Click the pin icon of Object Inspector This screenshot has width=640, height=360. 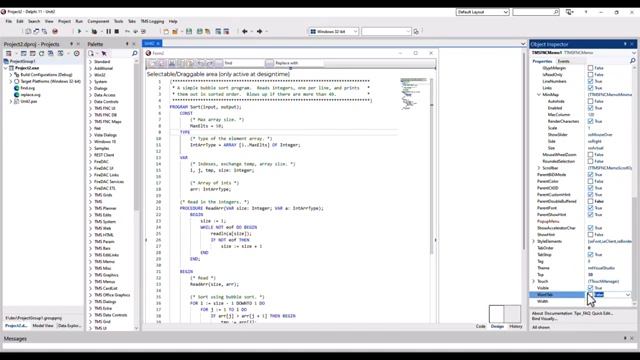[x=625, y=44]
